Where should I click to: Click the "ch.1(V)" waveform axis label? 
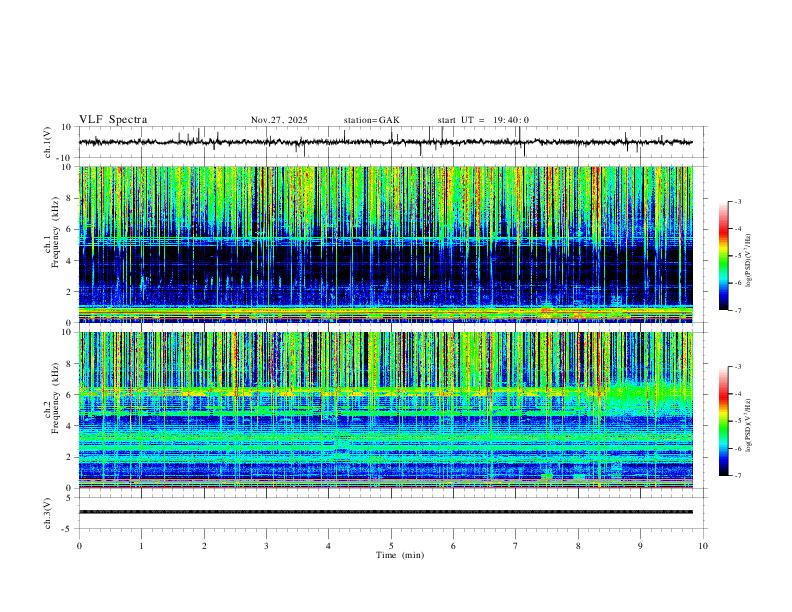point(48,142)
